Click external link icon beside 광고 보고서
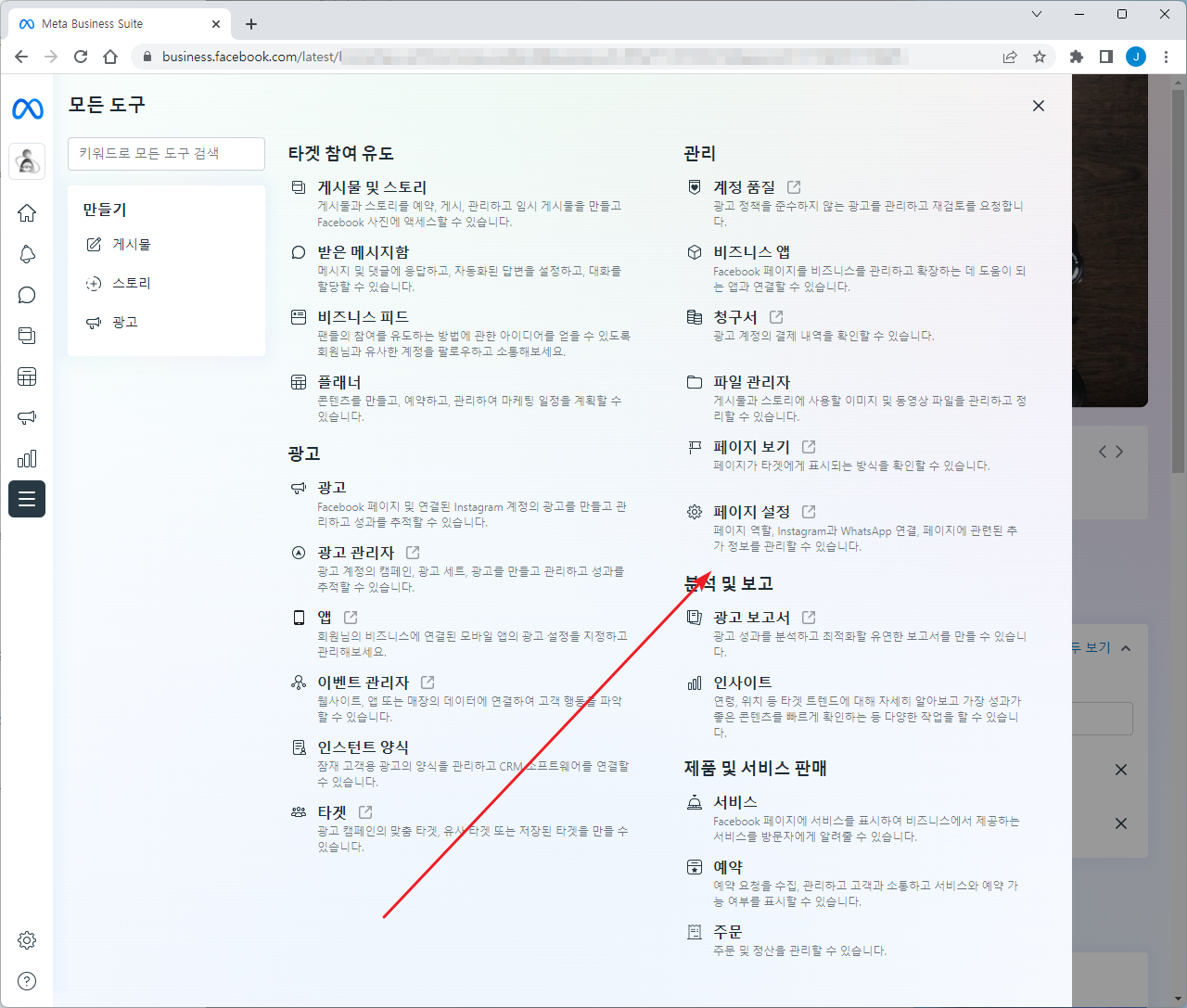The height and width of the screenshot is (1008, 1187). click(x=809, y=618)
